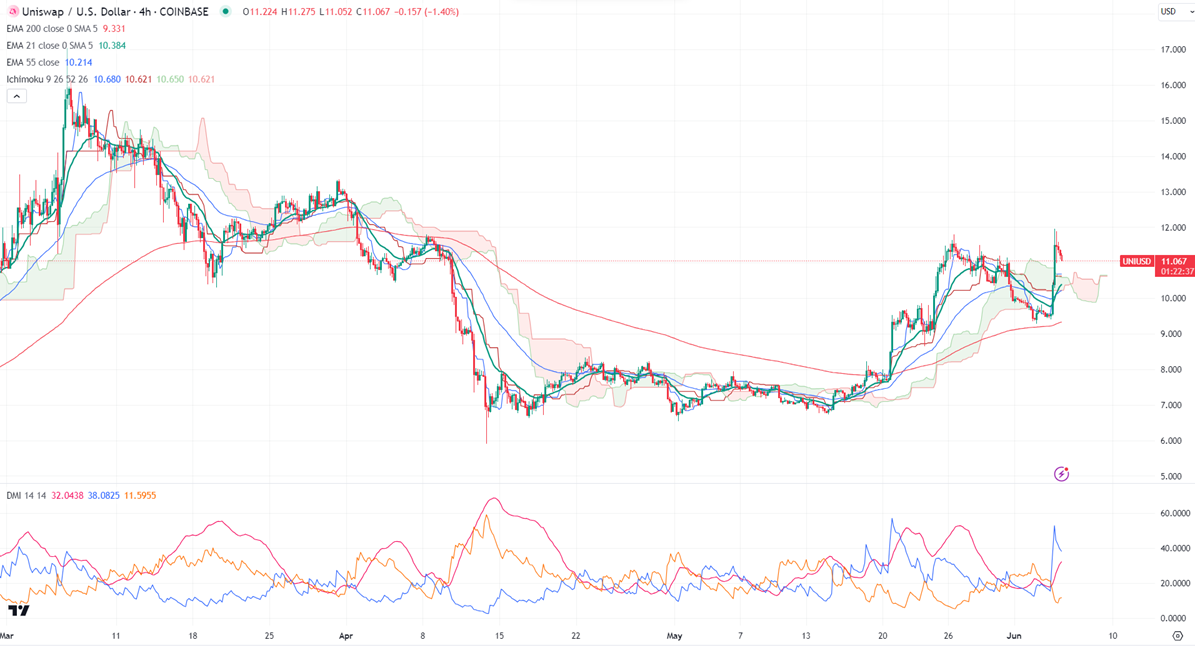
Task: Click the 17.000 price axis label
Action: [1173, 50]
